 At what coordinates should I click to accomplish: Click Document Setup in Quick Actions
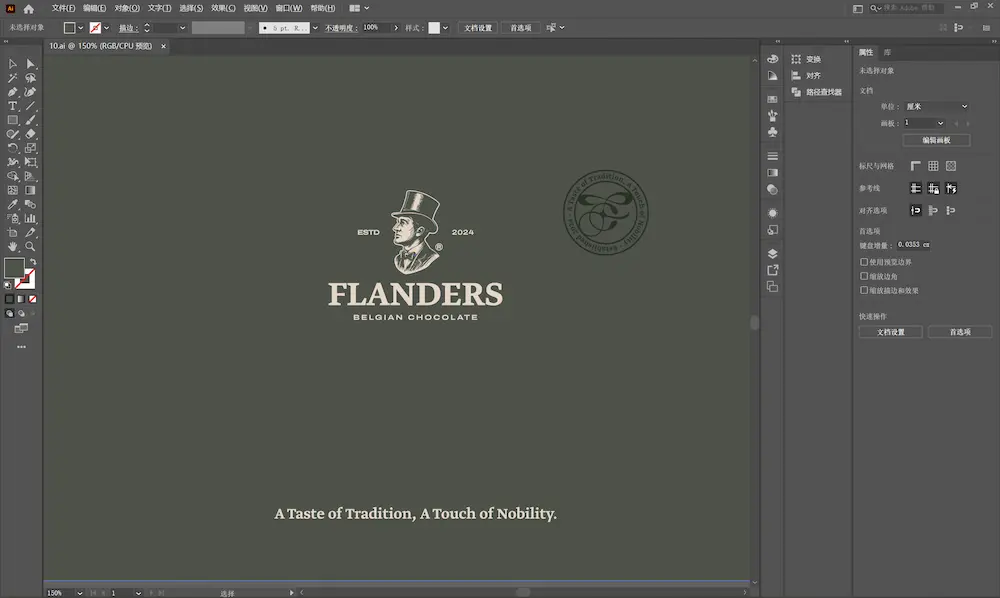coord(890,332)
